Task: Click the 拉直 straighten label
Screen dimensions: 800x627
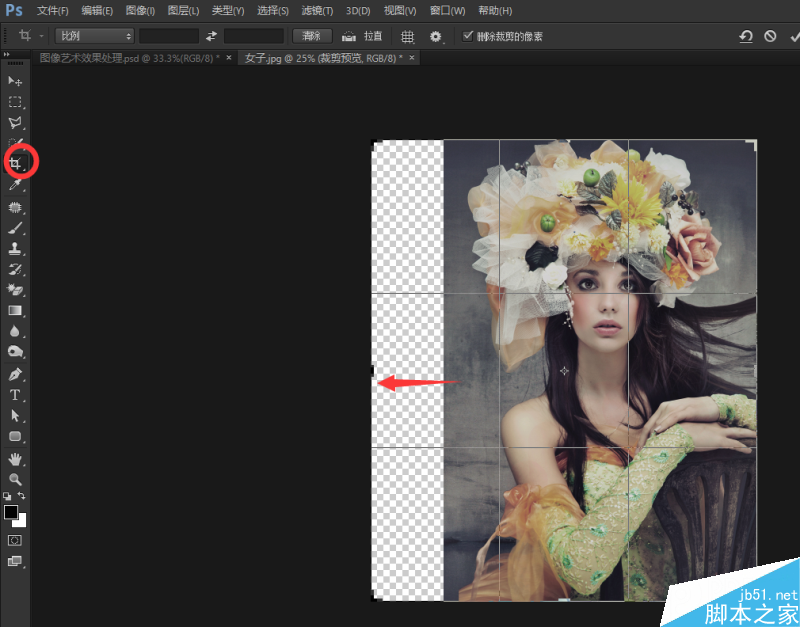Action: (x=373, y=36)
